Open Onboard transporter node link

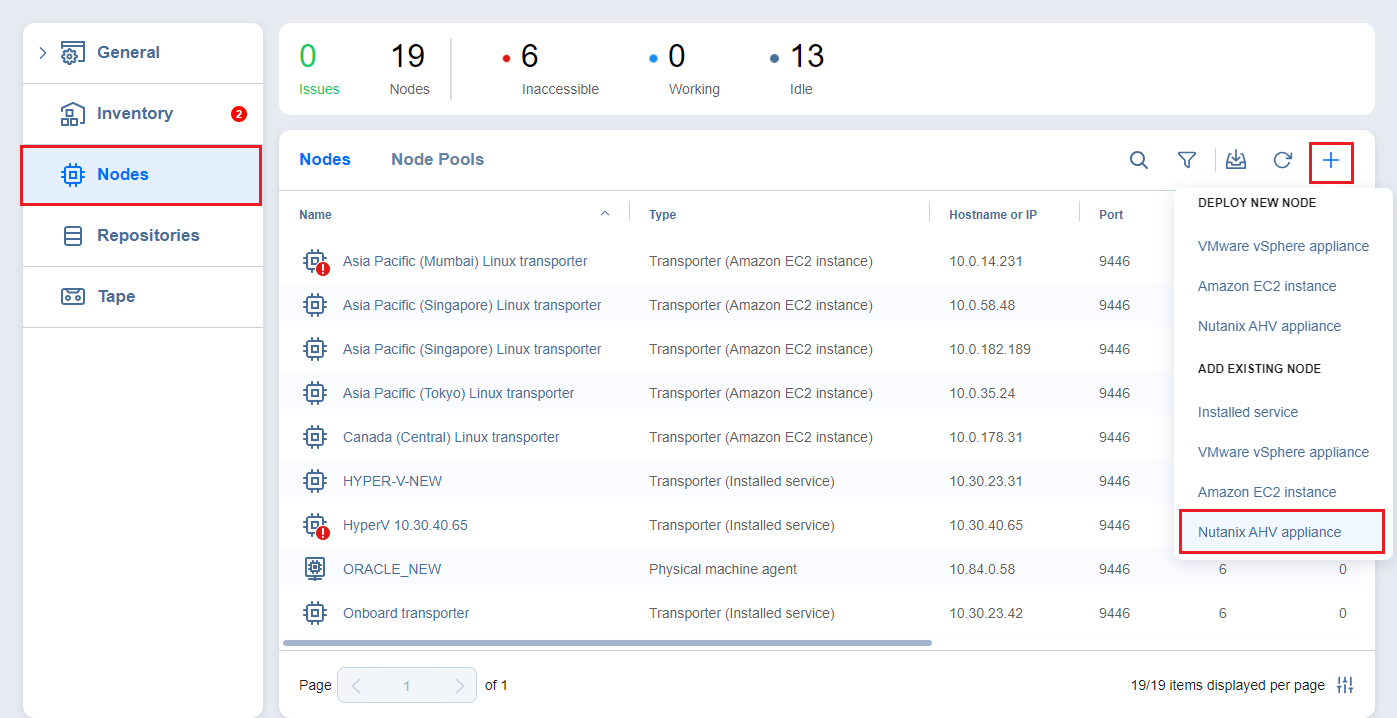pyautogui.click(x=405, y=613)
